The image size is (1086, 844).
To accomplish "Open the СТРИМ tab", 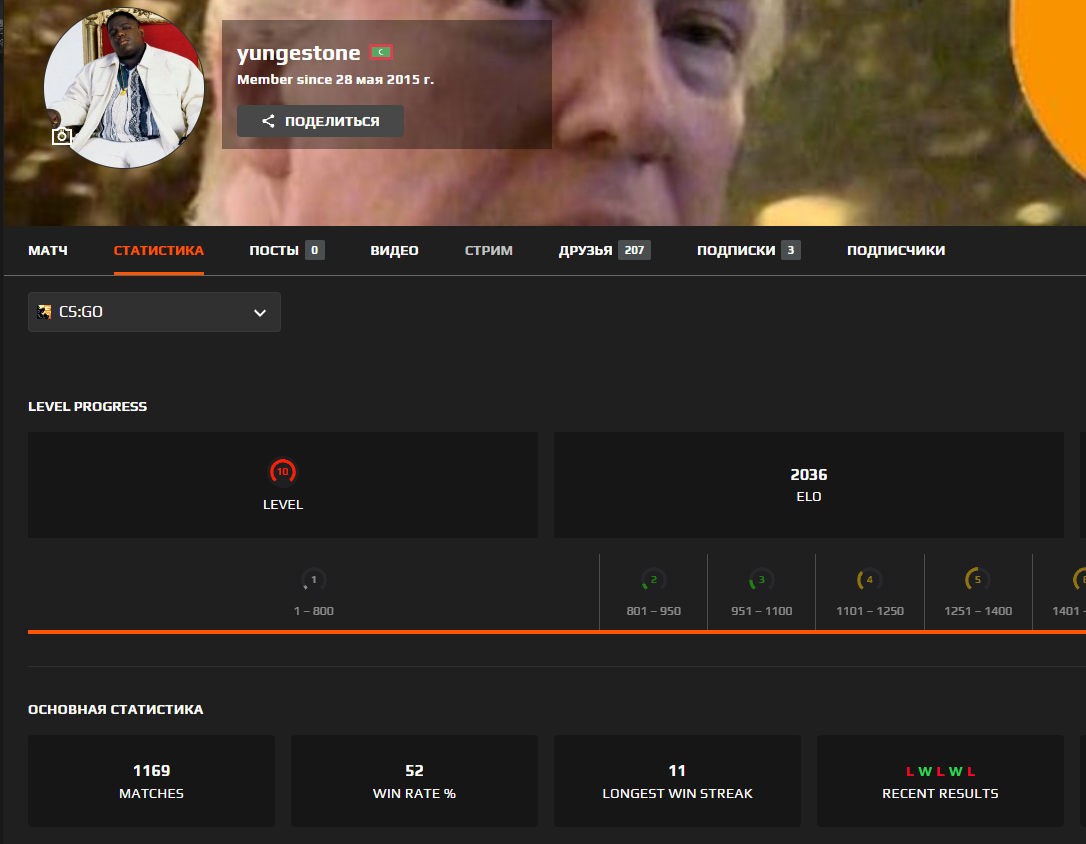I will (488, 251).
